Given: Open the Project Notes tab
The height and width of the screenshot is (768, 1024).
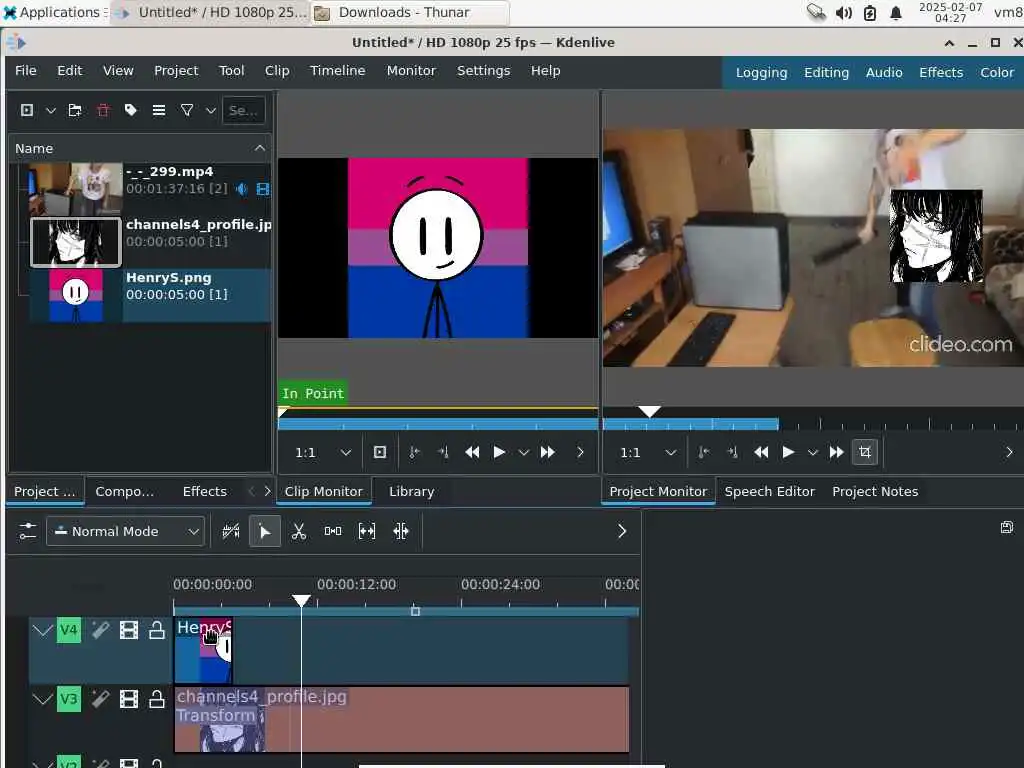Looking at the screenshot, I should [x=875, y=491].
